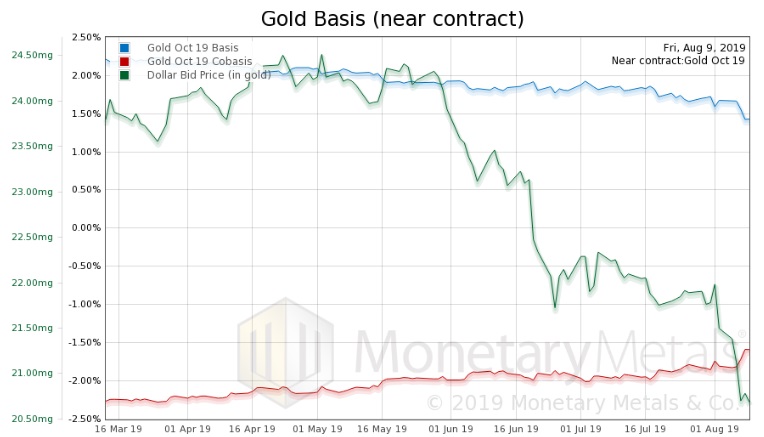Select the Fri, Aug 9, 2019 date text
This screenshot has width=764, height=437.
706,47
